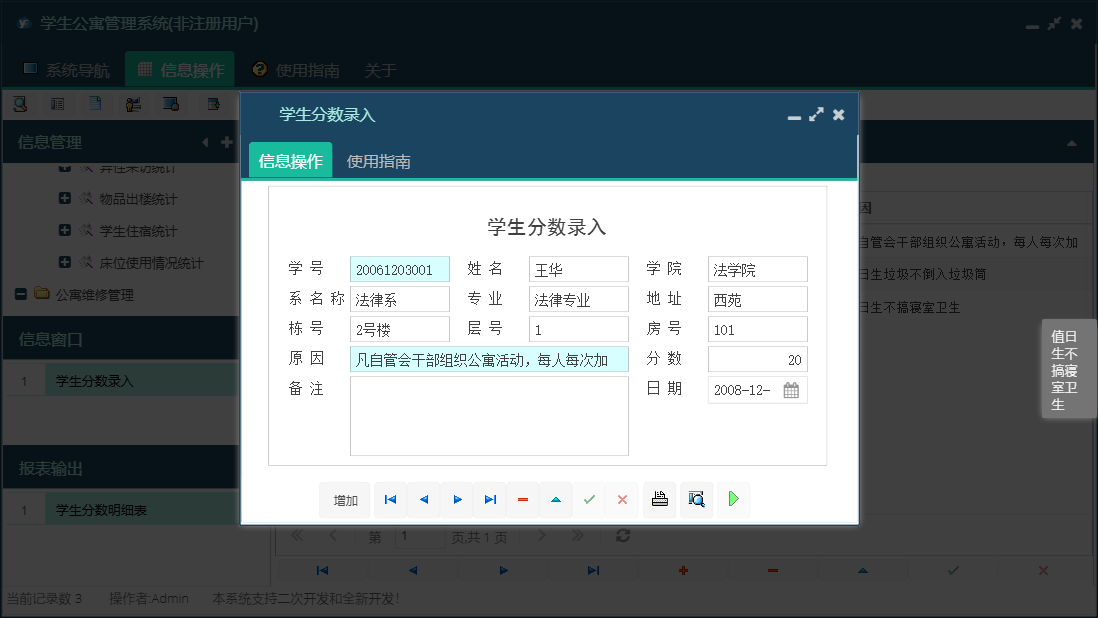Click the 增加 button to add a record

coord(344,499)
